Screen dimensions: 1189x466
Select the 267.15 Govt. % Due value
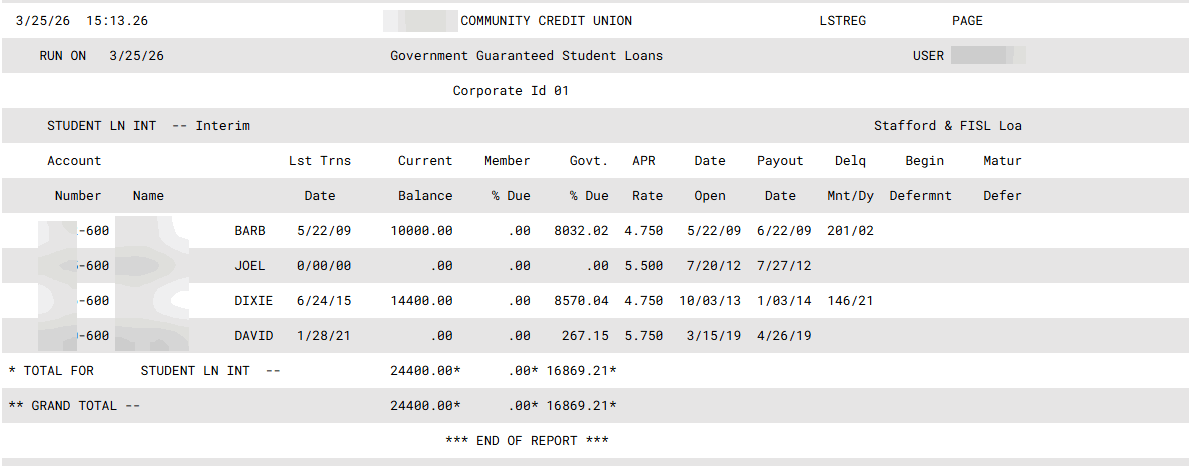click(585, 336)
